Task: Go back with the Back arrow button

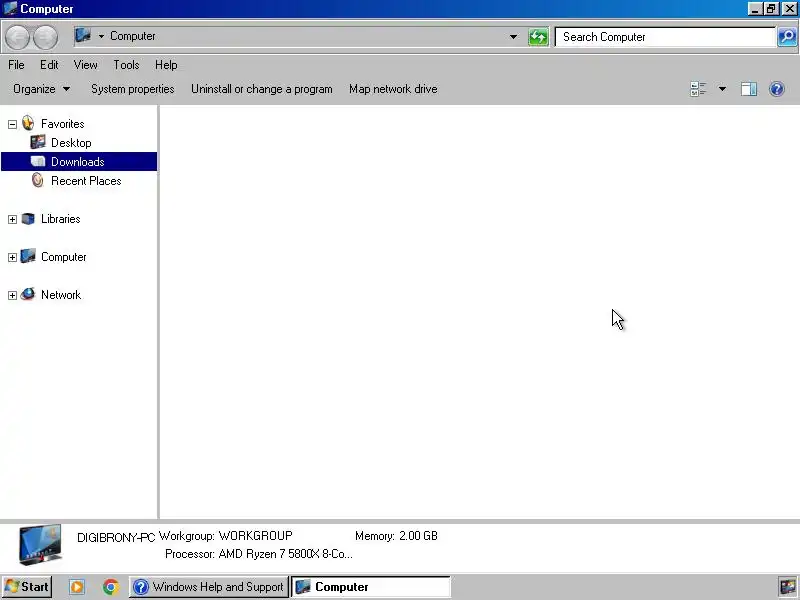Action: [x=17, y=37]
